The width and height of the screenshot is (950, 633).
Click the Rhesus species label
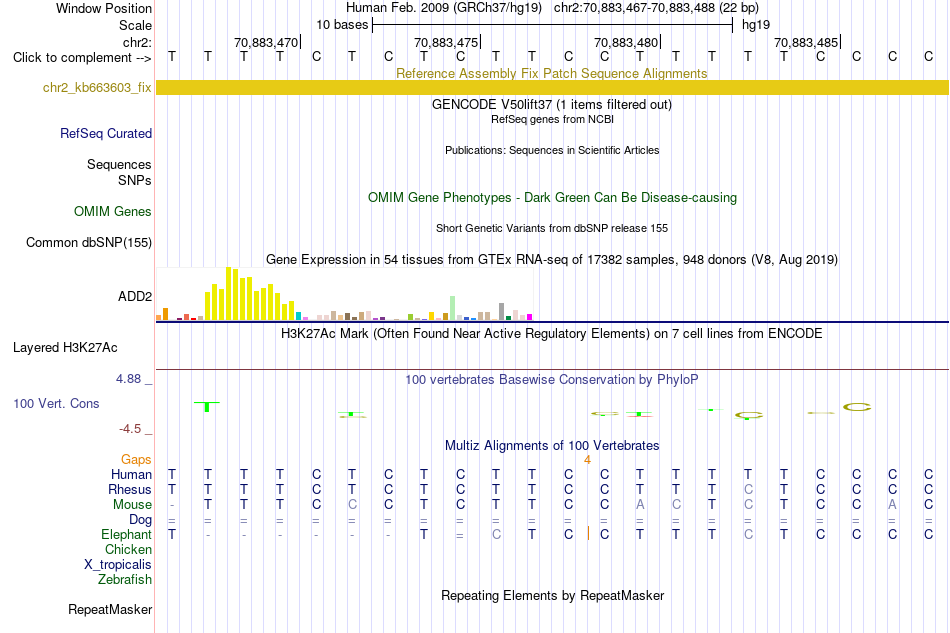pos(130,489)
